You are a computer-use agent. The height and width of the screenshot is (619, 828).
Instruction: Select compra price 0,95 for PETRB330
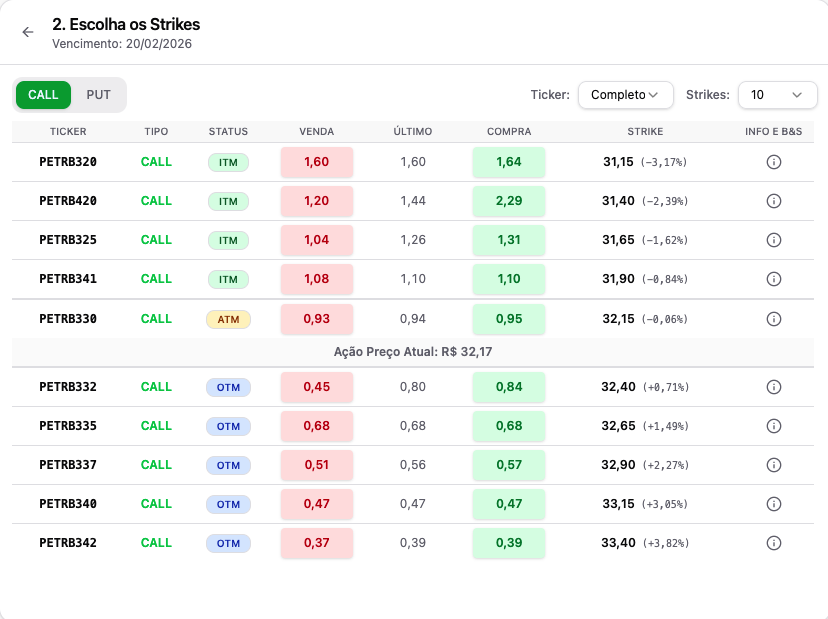point(509,319)
